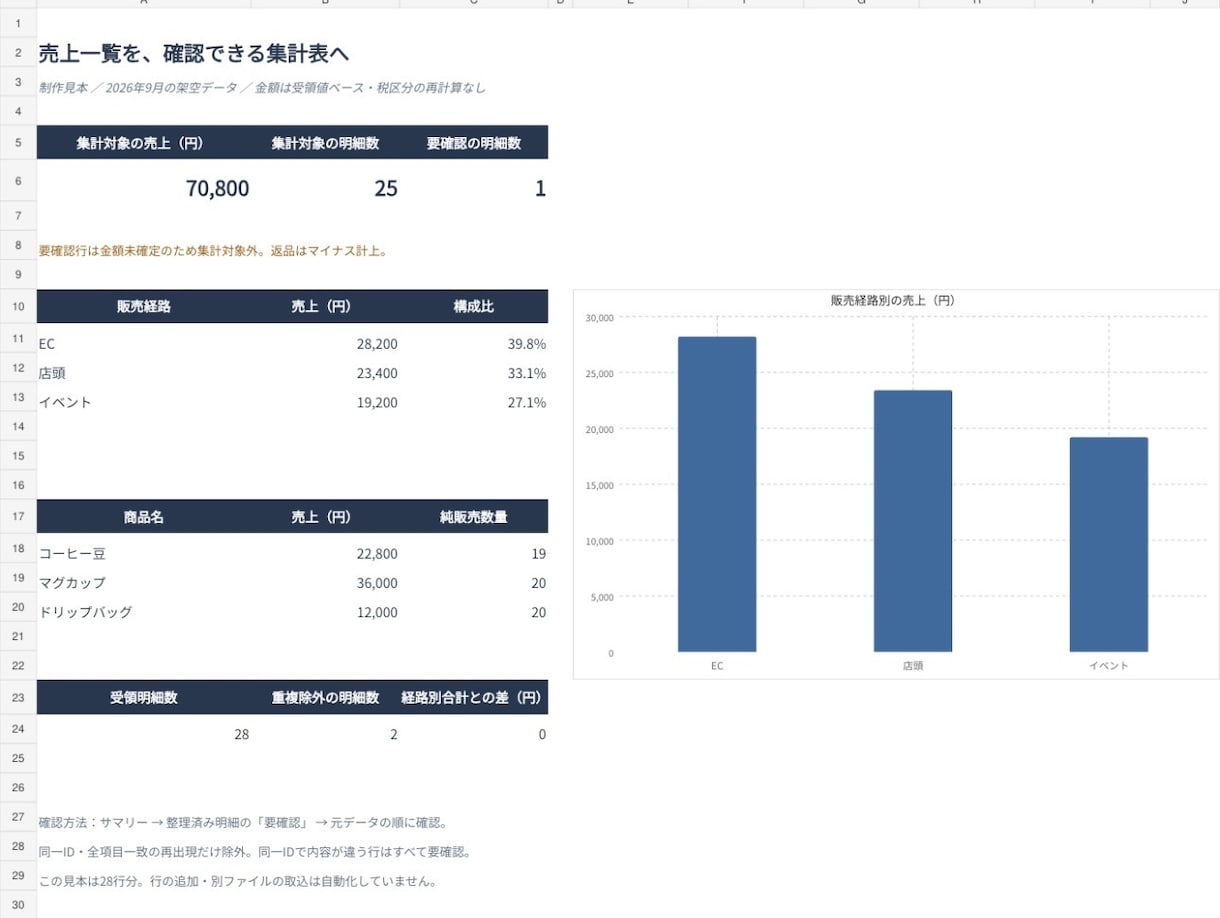Select the note beginning 同一ID・全項目一致

[x=254, y=852]
